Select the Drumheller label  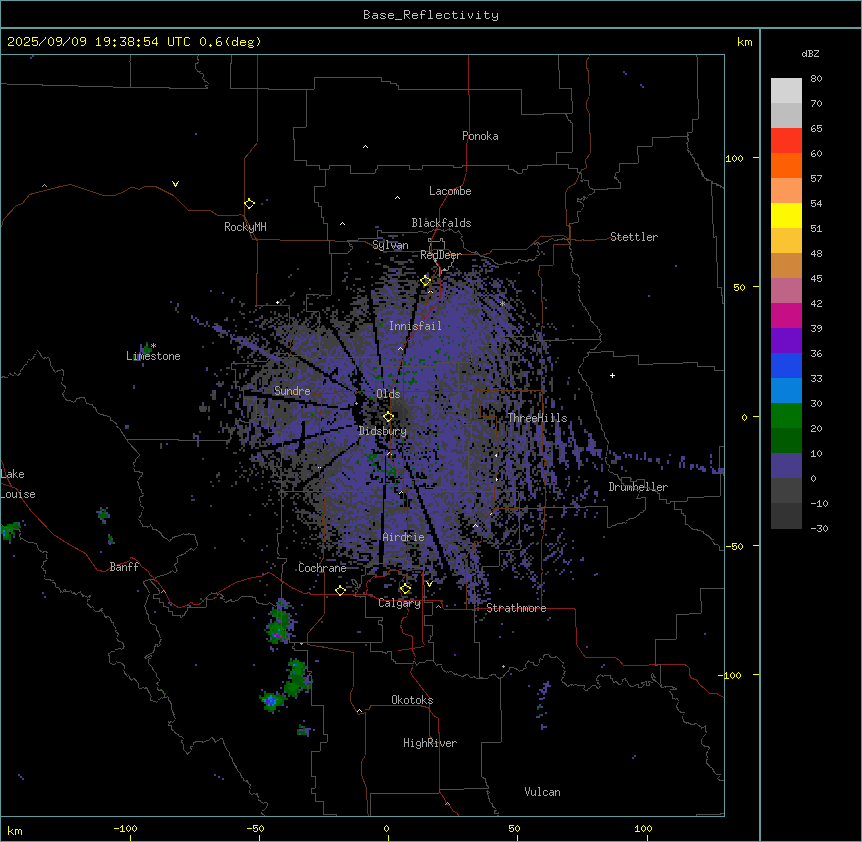pyautogui.click(x=638, y=487)
